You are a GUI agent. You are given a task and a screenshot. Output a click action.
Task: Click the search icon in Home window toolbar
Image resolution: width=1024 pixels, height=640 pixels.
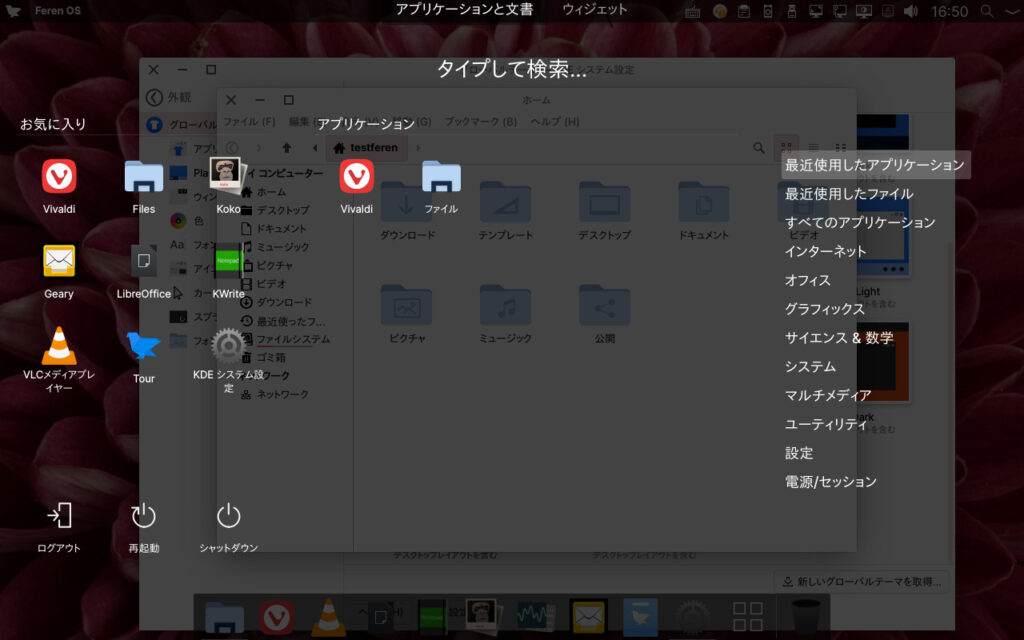click(759, 148)
